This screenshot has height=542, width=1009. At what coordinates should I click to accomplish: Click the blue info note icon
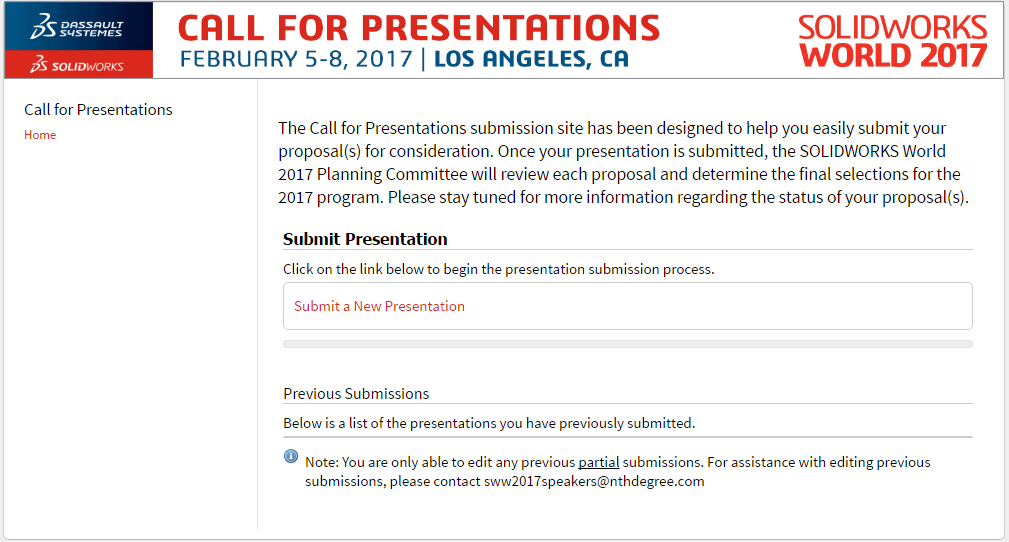click(291, 456)
